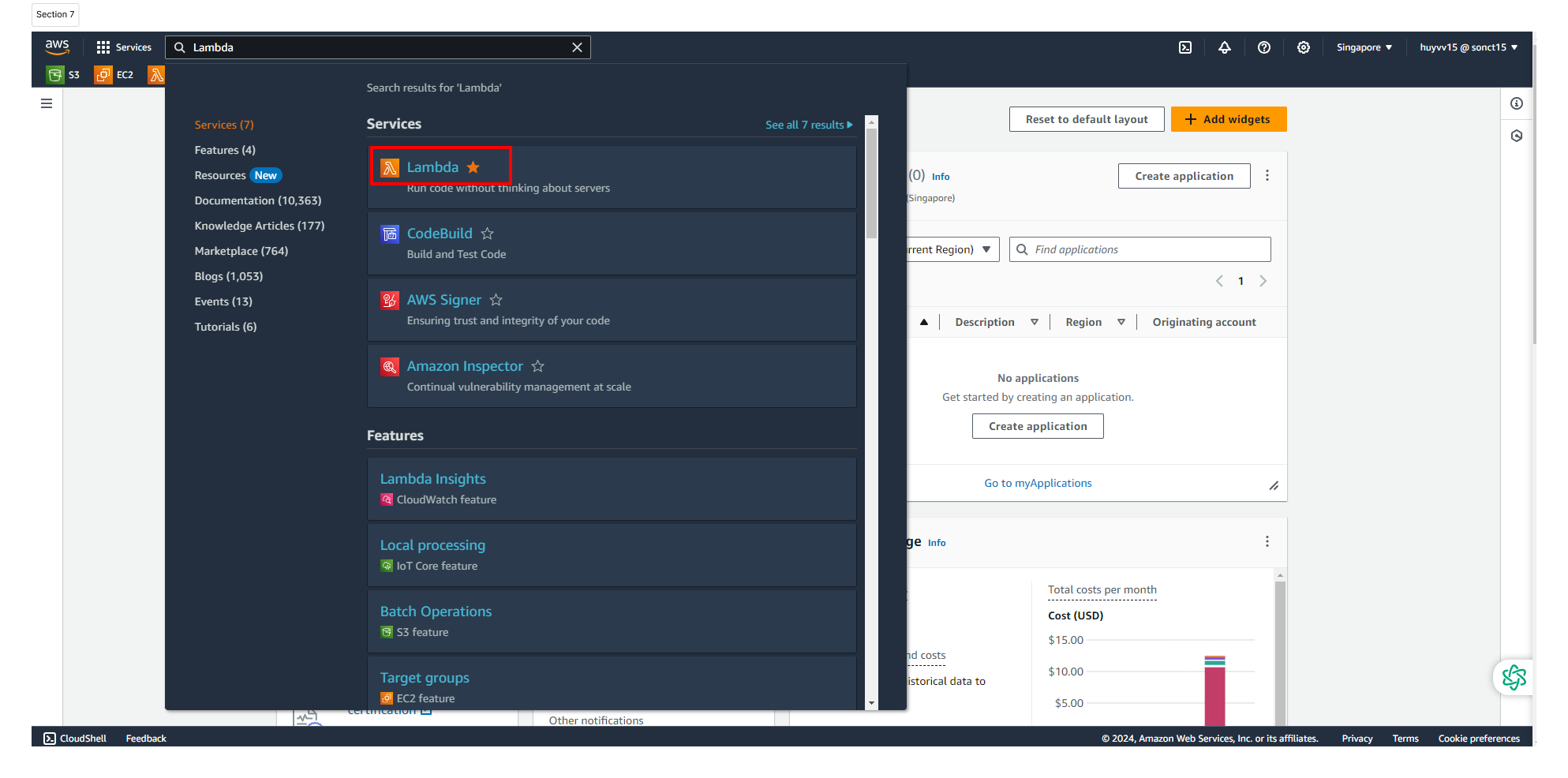Image resolution: width=1568 pixels, height=778 pixels.
Task: Click the myApplications widget resize handle
Action: coord(1274,486)
